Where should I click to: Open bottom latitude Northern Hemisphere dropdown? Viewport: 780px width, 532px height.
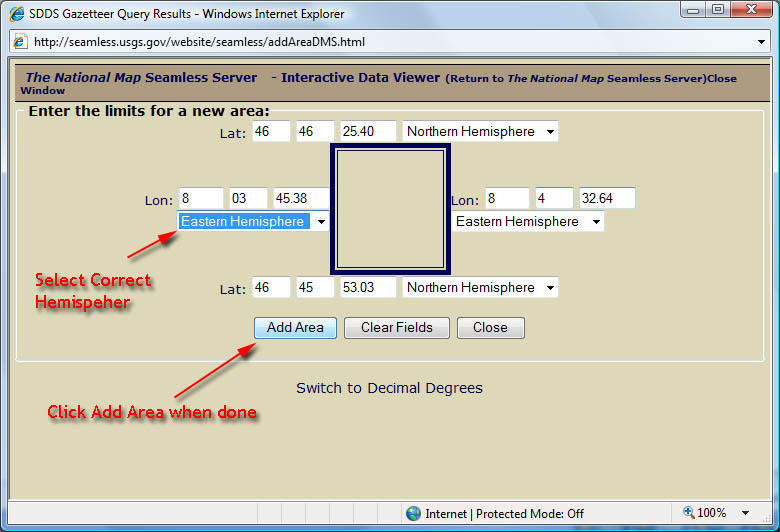coord(480,287)
